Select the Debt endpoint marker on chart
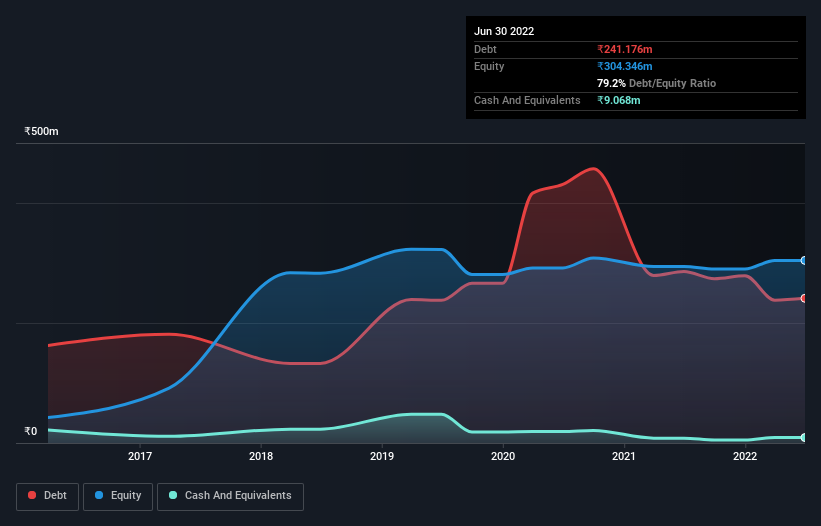This screenshot has height=526, width=821. [804, 298]
